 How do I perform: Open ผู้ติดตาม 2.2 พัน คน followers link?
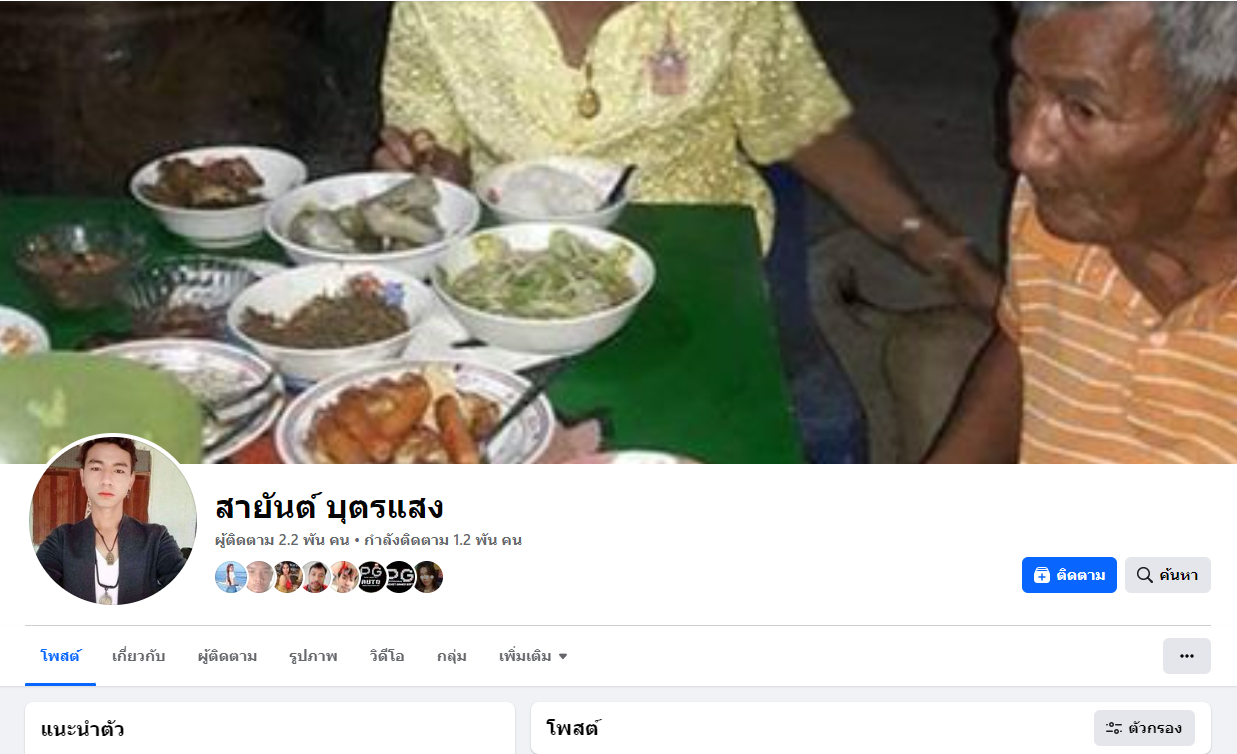click(x=282, y=540)
